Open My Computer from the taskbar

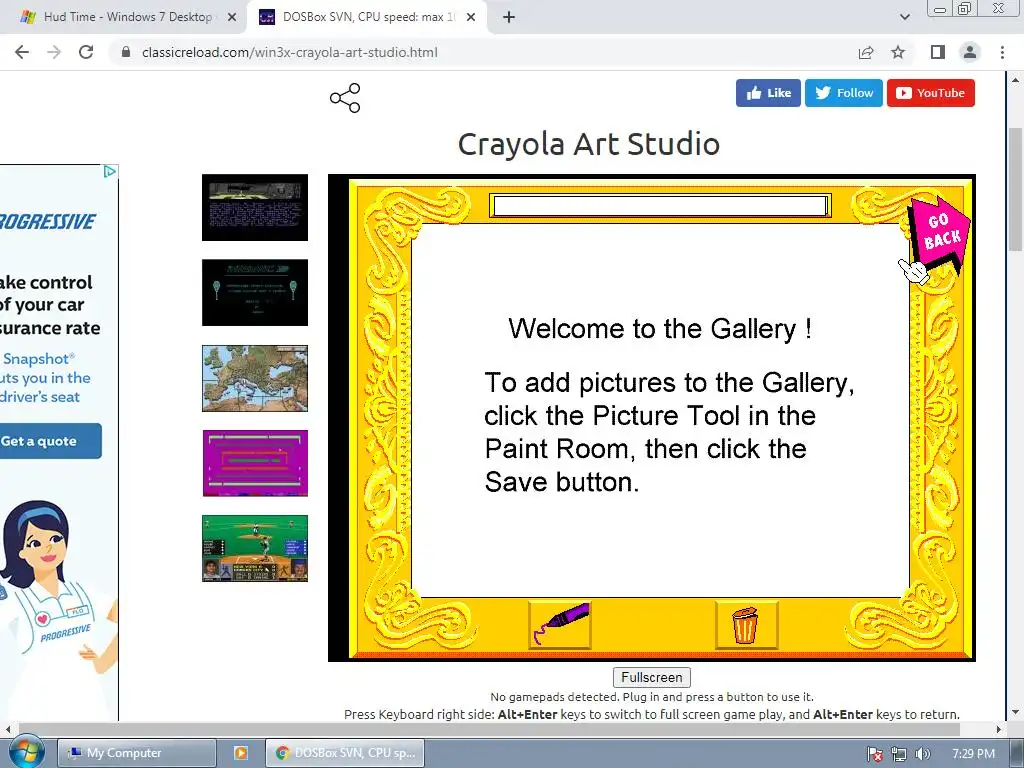136,753
